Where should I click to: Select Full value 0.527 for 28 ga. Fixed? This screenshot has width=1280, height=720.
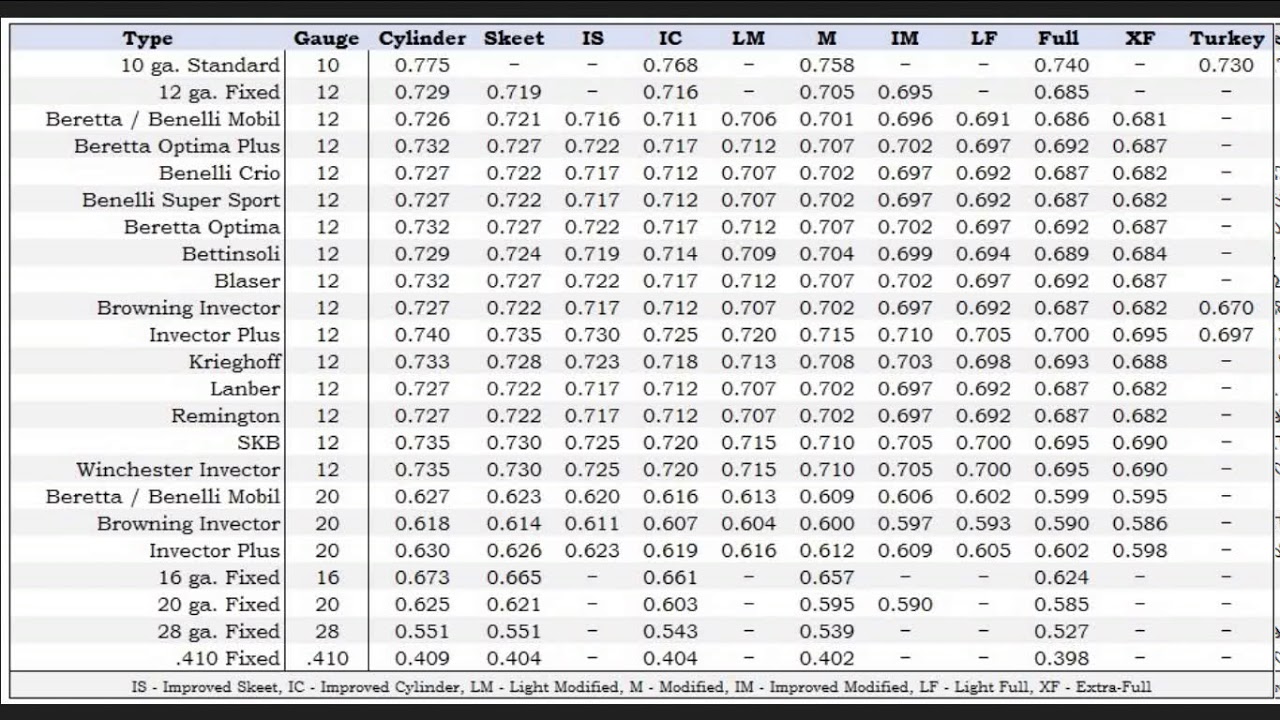[1061, 632]
